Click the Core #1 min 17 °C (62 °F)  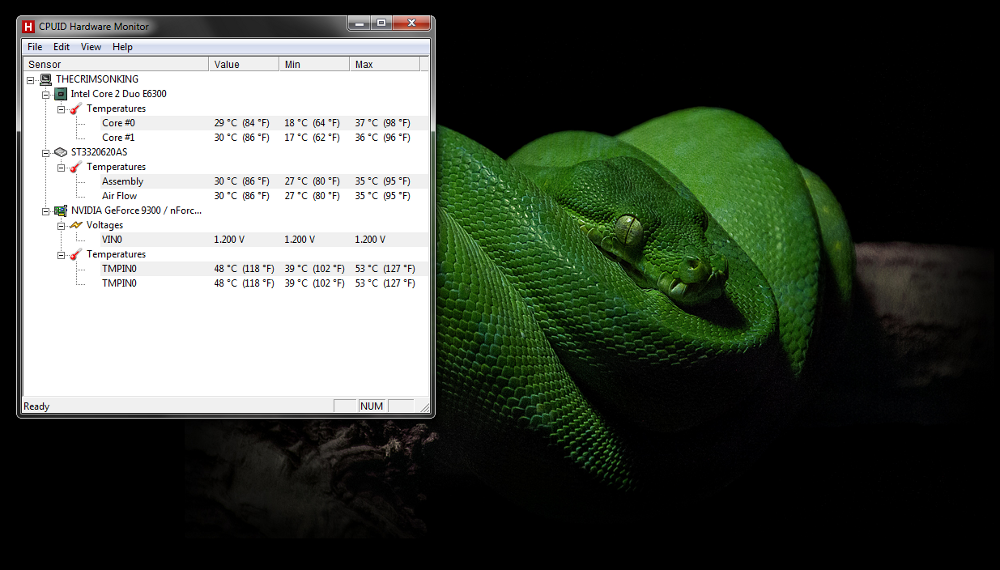tap(312, 138)
